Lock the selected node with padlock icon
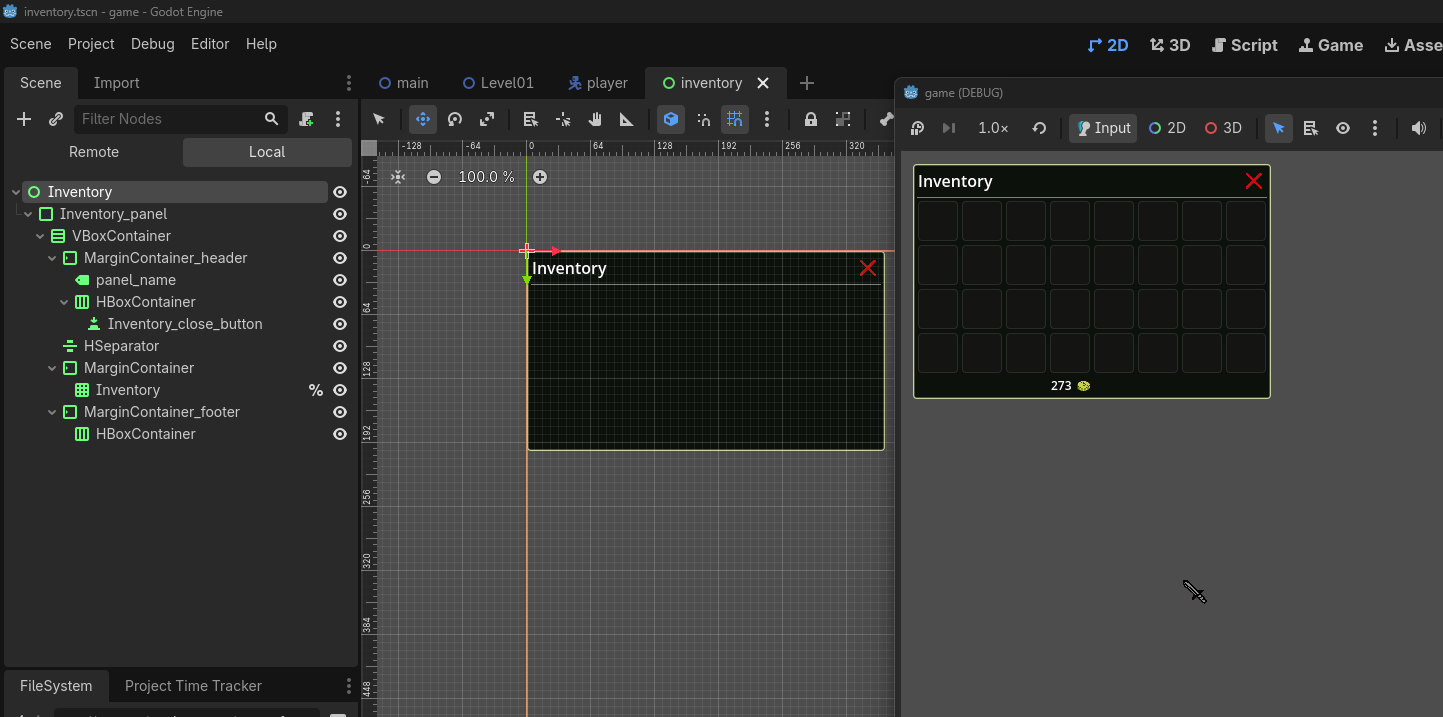Screen dimensions: 1443x717 point(811,119)
